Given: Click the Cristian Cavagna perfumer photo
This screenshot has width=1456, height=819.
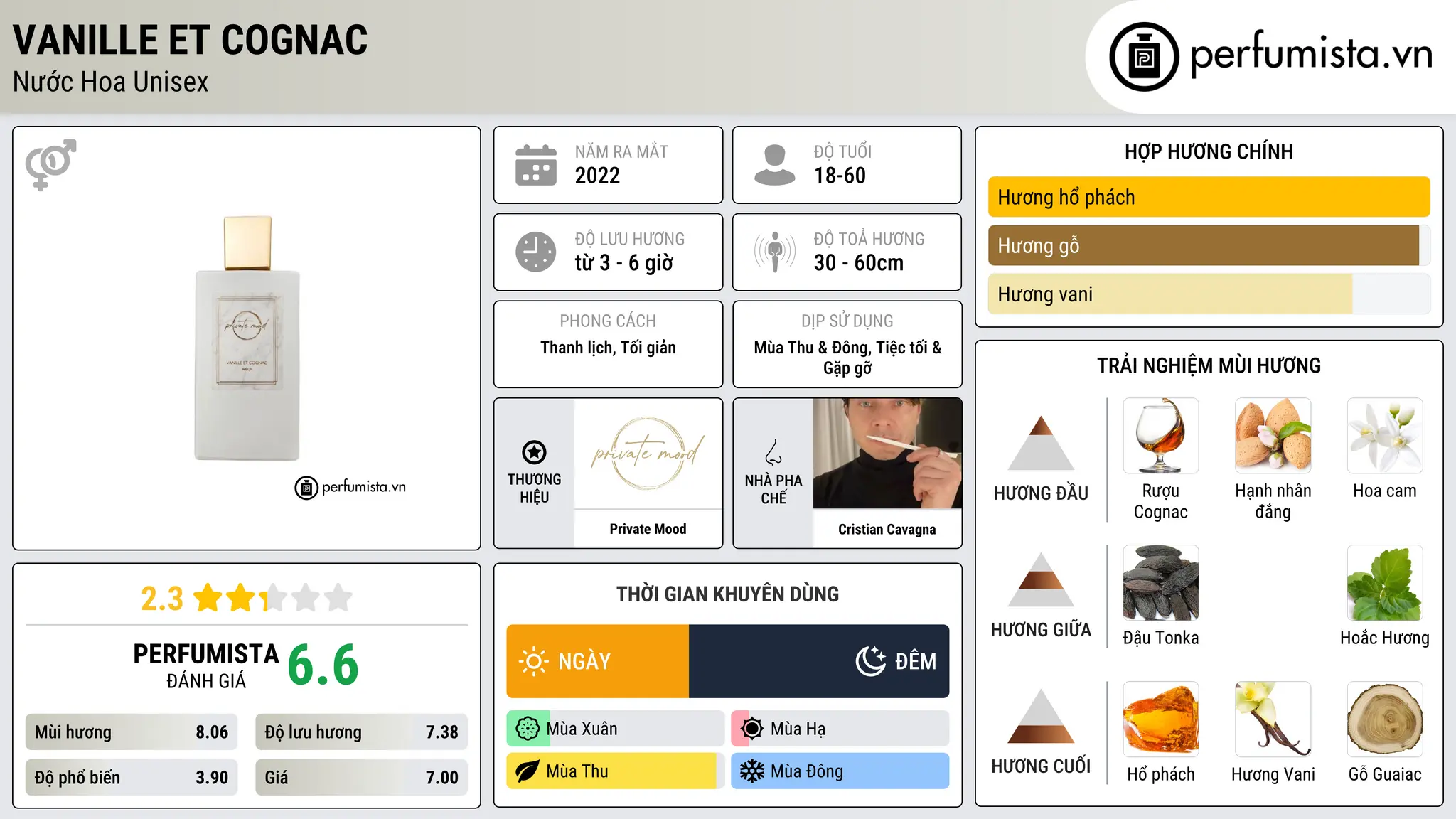Looking at the screenshot, I should point(887,454).
